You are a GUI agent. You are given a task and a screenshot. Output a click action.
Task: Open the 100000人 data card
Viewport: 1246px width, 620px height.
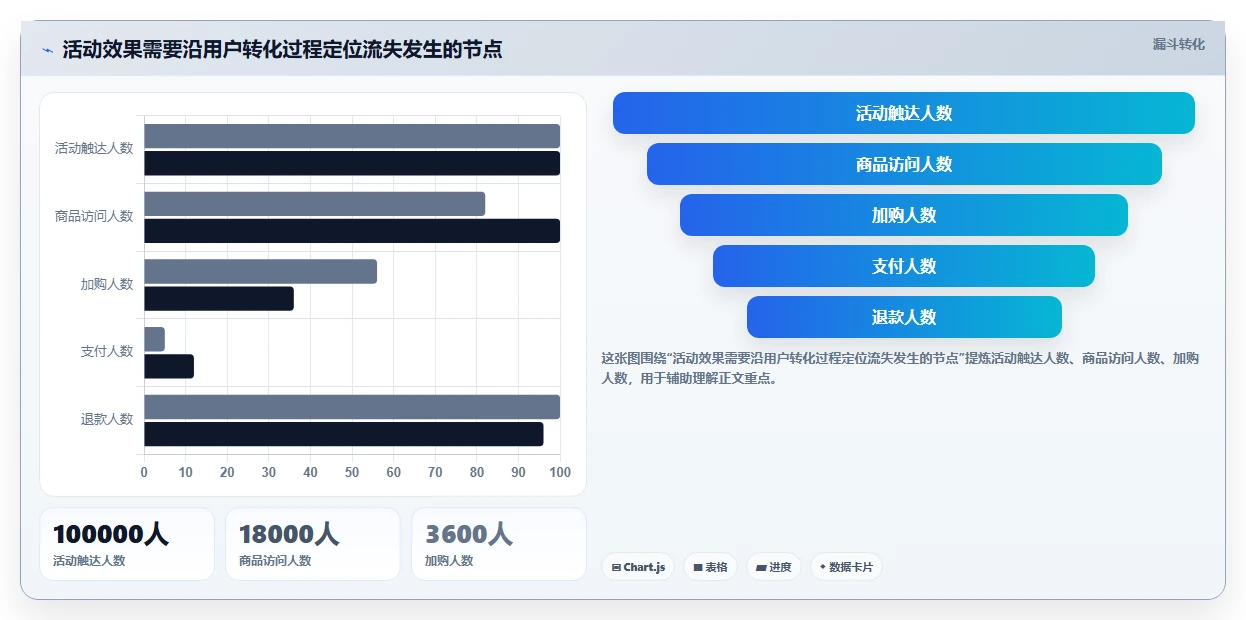click(x=127, y=544)
